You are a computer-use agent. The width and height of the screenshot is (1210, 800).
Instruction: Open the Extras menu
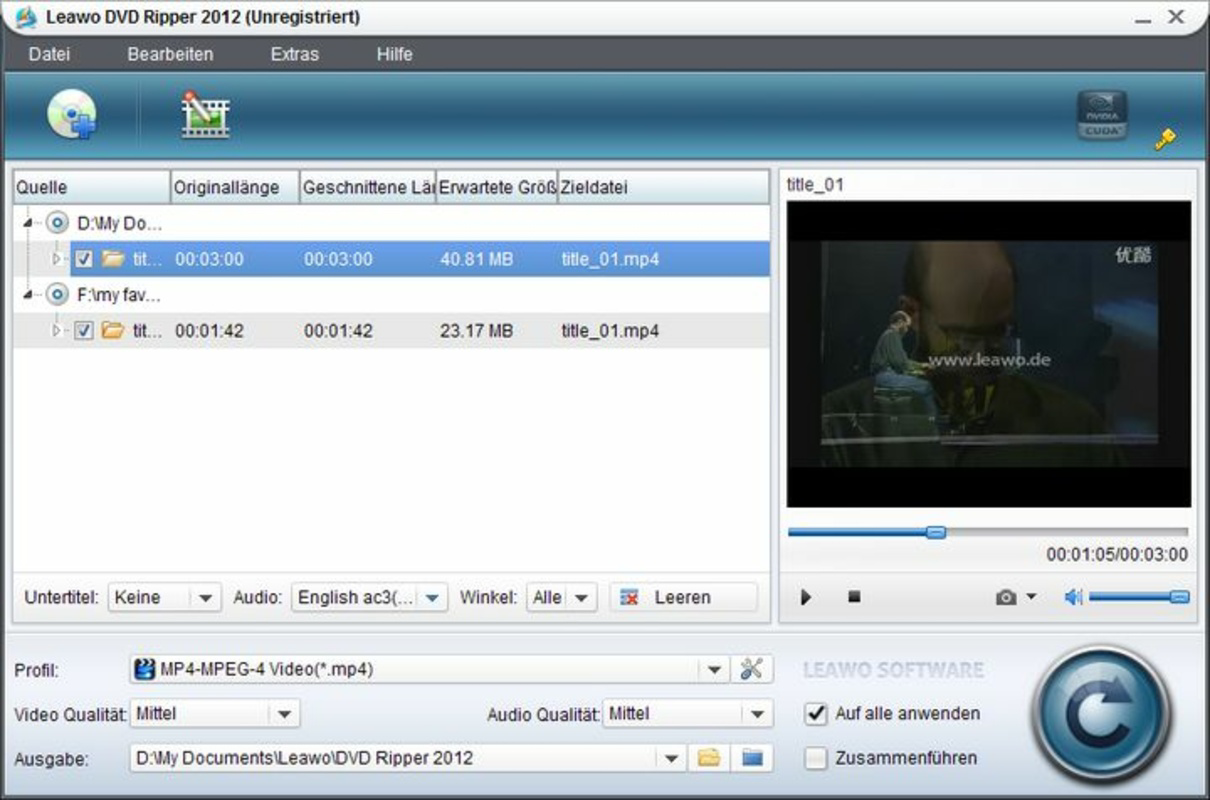294,54
